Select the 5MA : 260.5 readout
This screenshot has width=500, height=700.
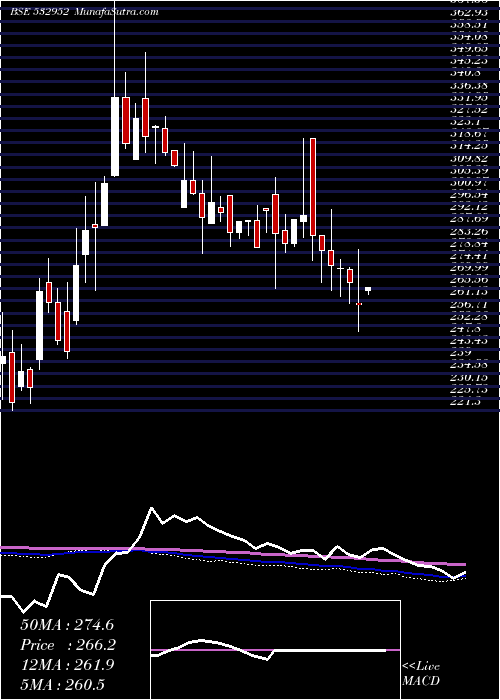[62, 684]
